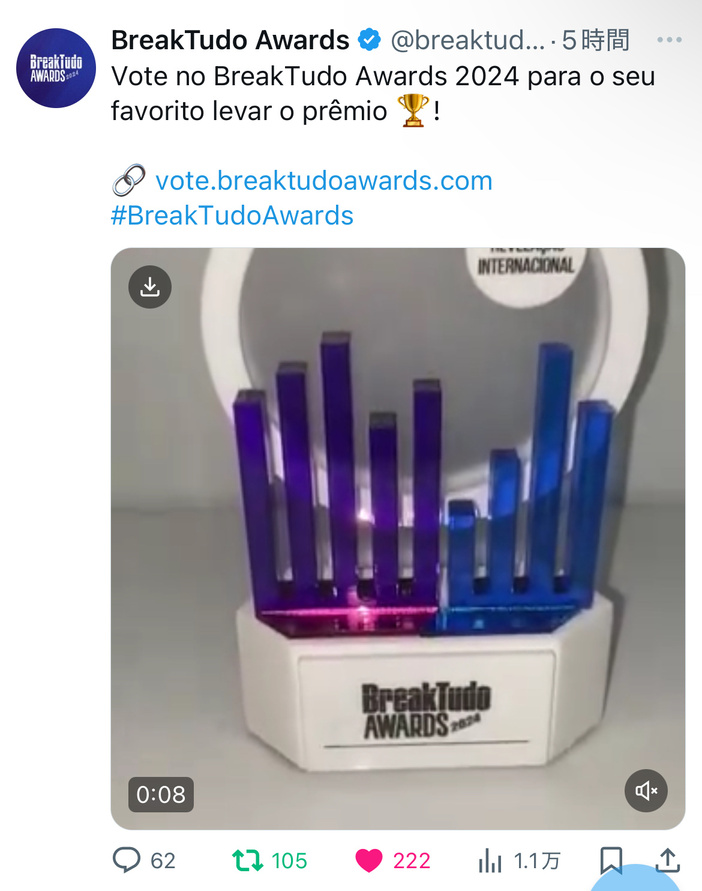
Task: Click the blue verified badge
Action: (x=369, y=40)
